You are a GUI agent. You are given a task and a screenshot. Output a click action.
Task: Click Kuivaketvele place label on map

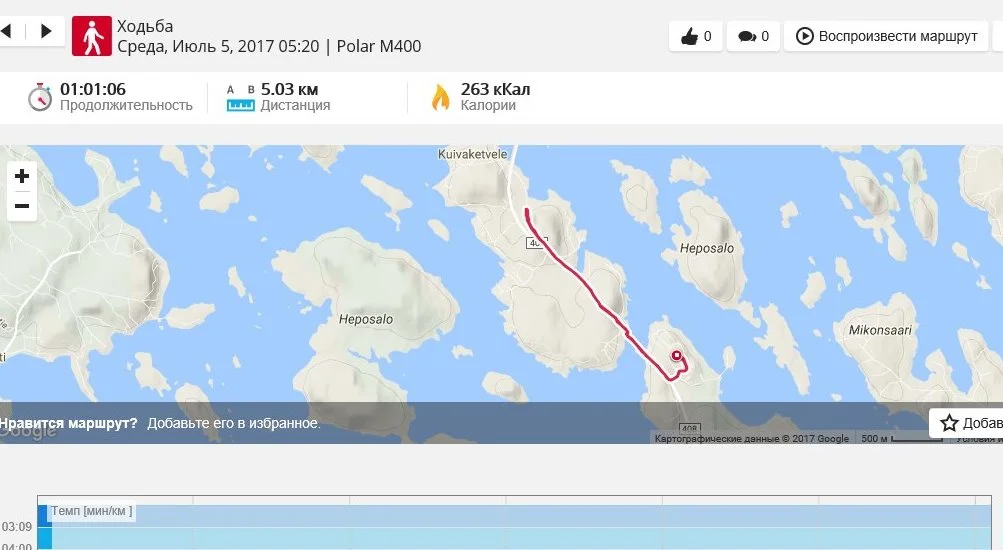click(472, 154)
